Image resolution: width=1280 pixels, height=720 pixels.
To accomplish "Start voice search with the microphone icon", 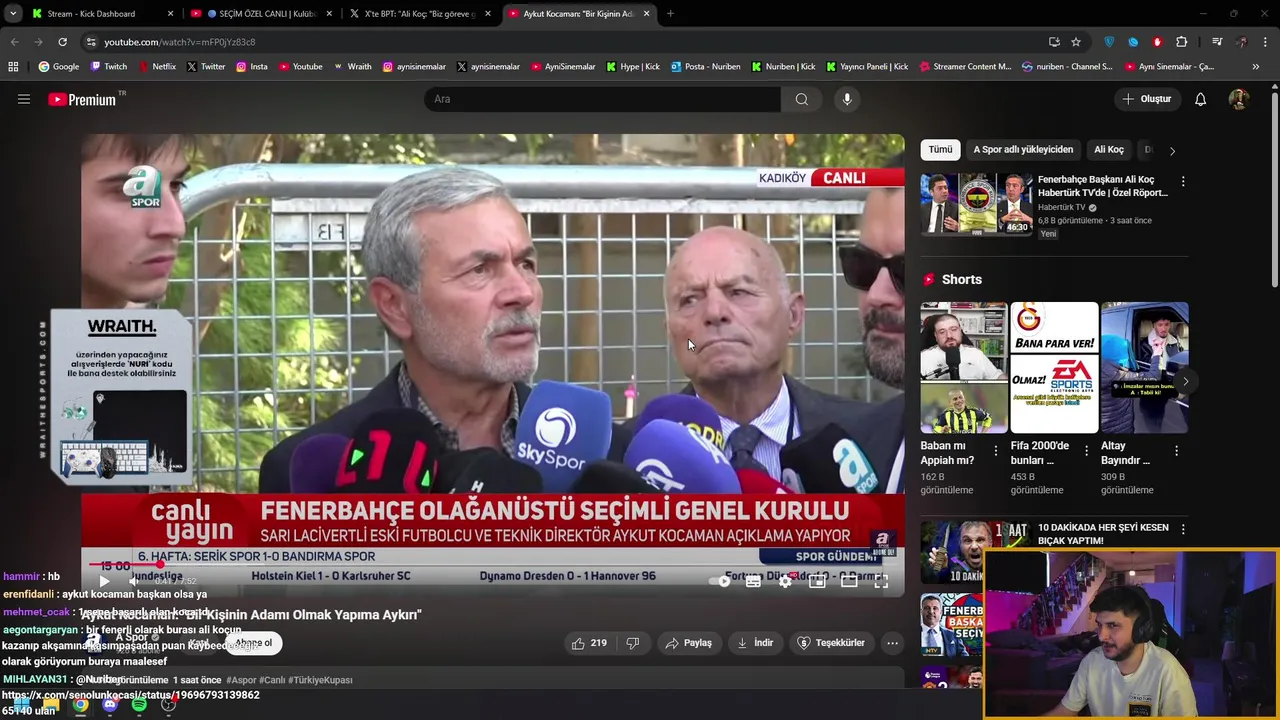I will point(847,99).
